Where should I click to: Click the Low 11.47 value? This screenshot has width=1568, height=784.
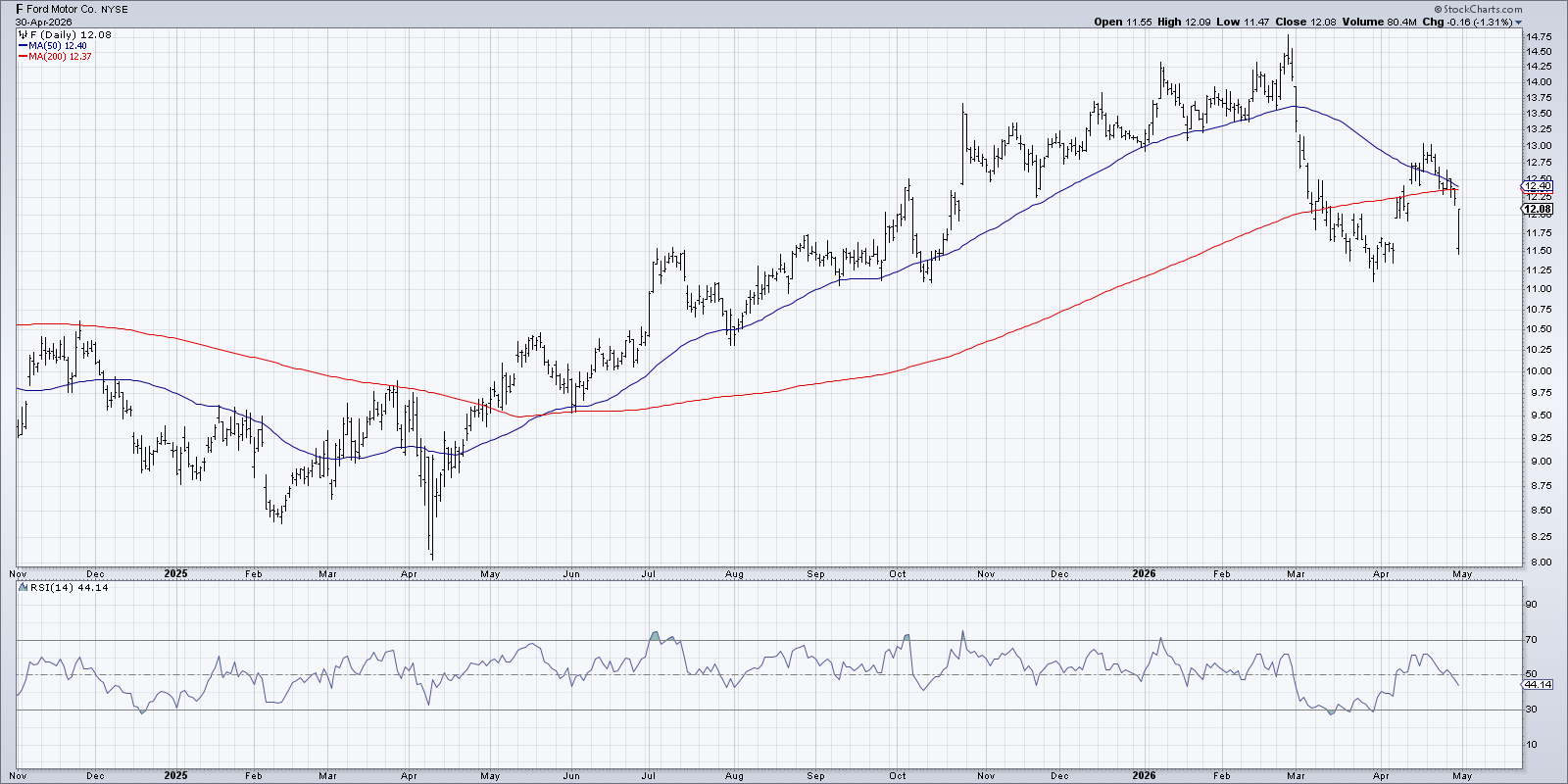click(x=1241, y=22)
